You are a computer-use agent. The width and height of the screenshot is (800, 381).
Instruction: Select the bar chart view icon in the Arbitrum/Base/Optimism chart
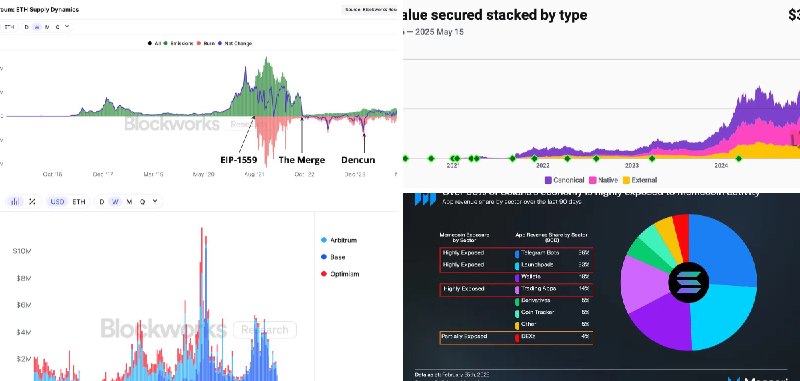tap(15, 201)
